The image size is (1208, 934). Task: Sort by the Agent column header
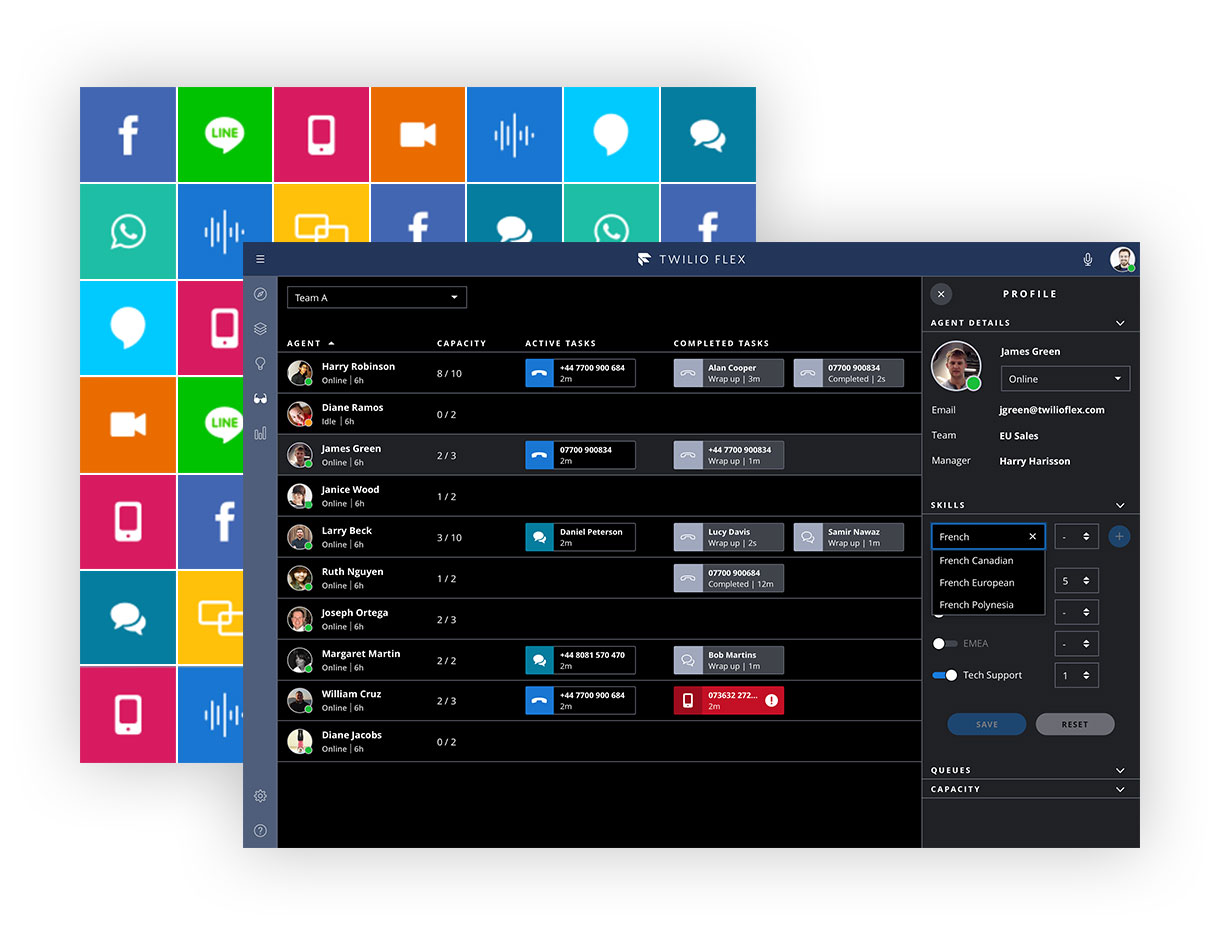point(311,343)
